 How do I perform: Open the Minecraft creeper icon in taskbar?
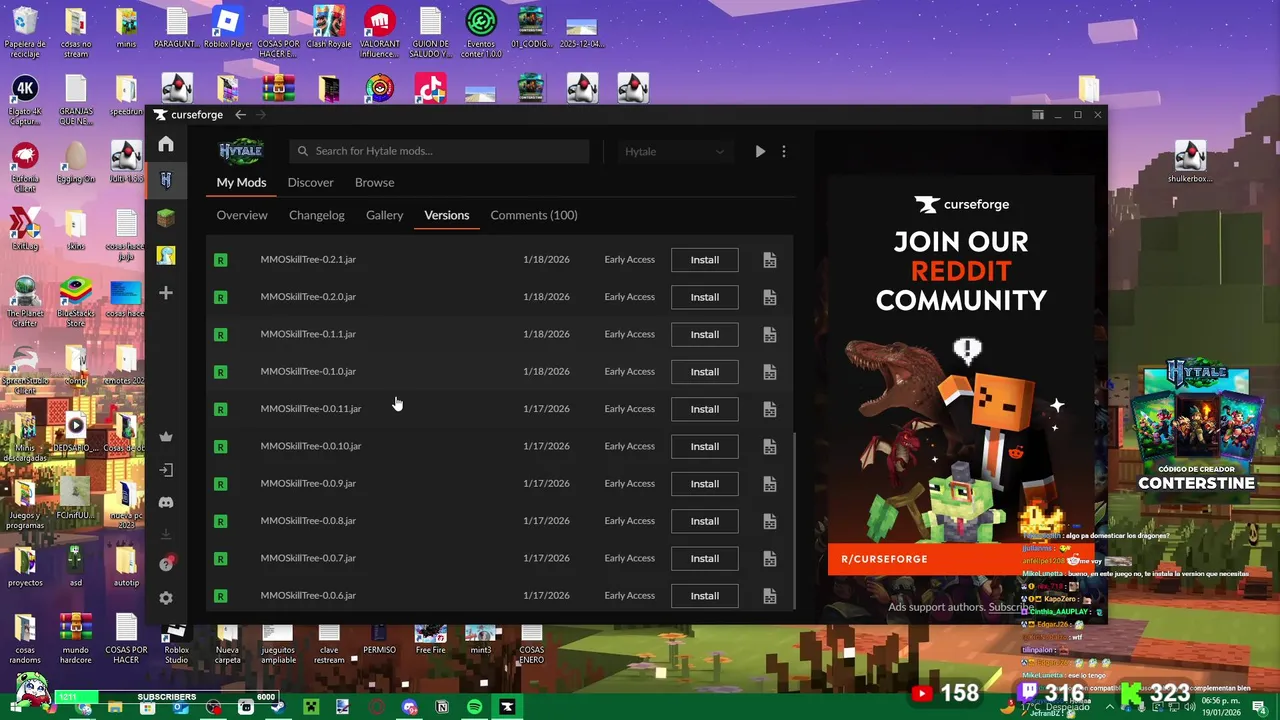pyautogui.click(x=311, y=707)
